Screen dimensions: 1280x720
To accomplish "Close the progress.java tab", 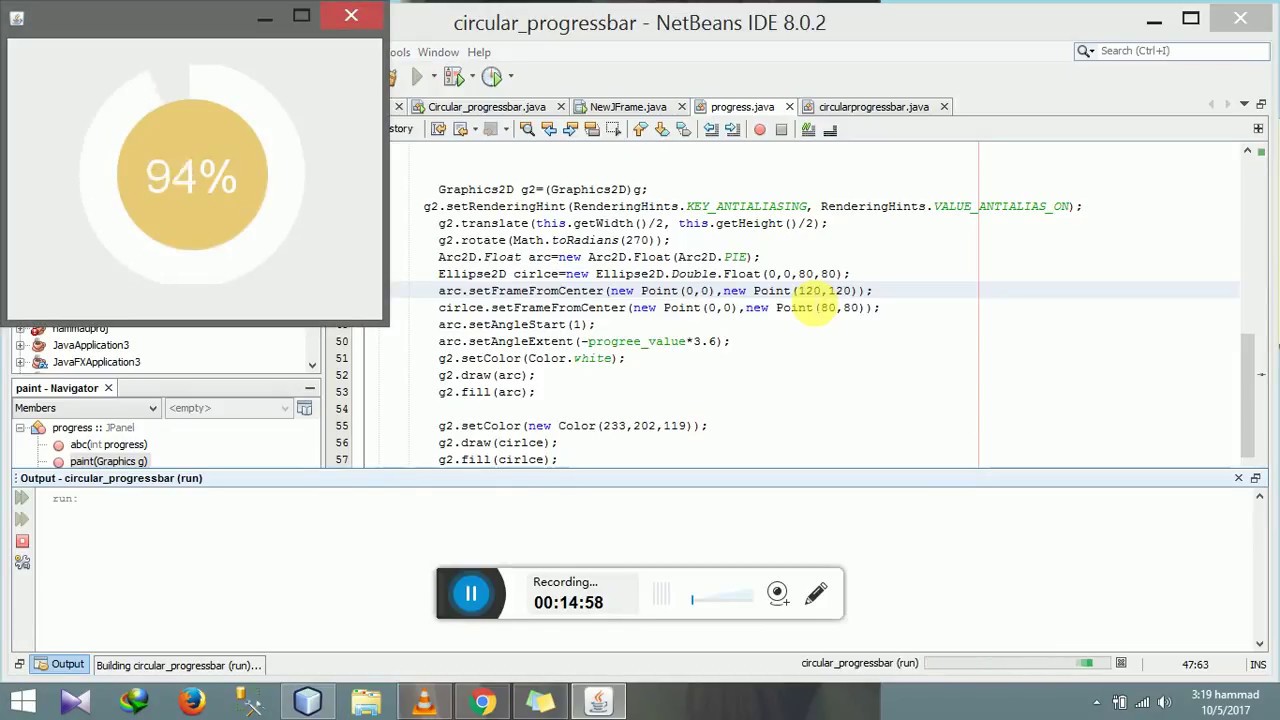I will point(790,107).
